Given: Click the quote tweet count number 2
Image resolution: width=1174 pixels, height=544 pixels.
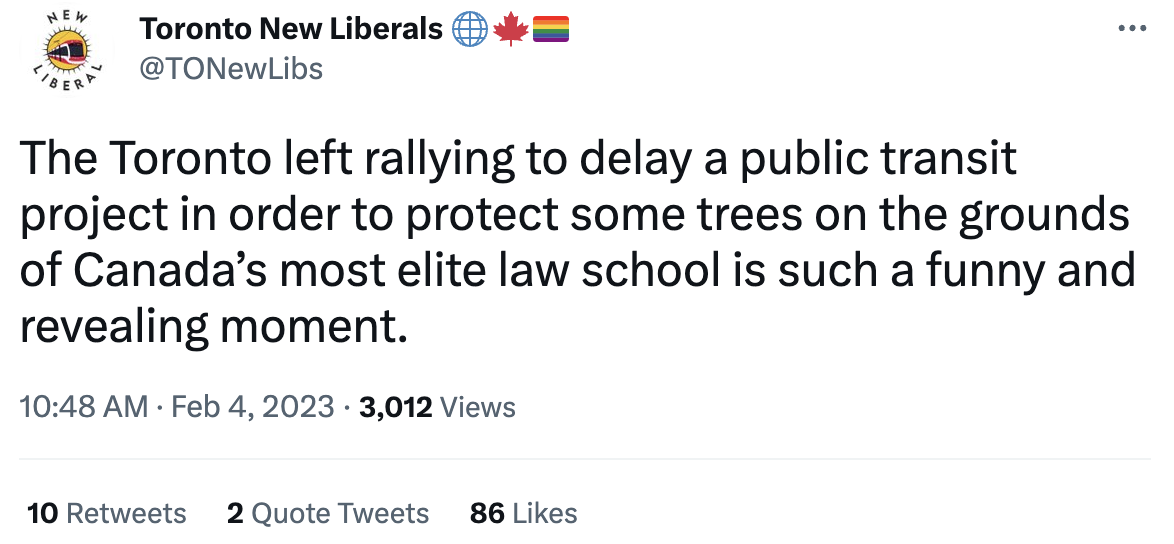Looking at the screenshot, I should [x=235, y=513].
